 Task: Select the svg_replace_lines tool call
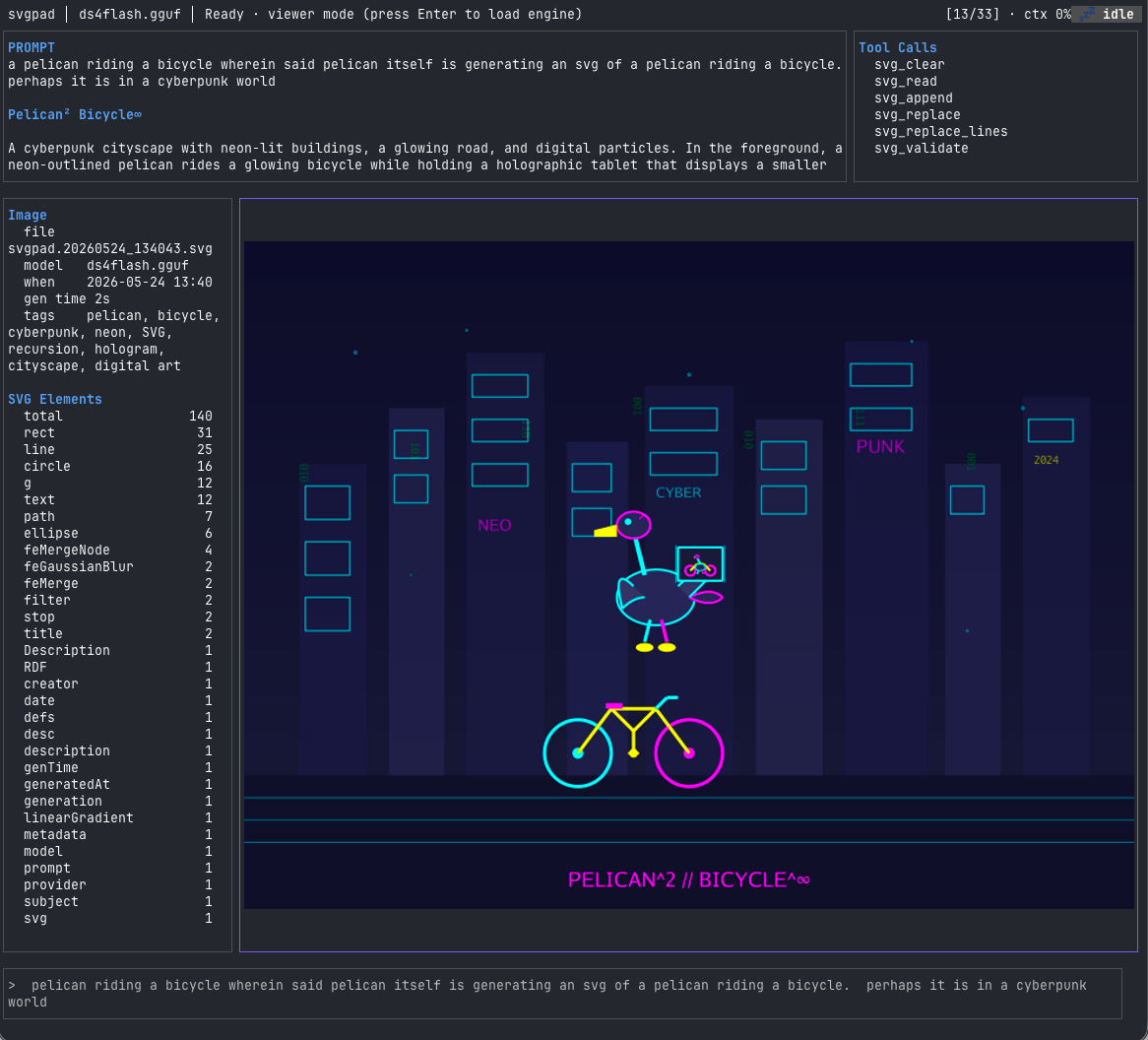tap(941, 132)
